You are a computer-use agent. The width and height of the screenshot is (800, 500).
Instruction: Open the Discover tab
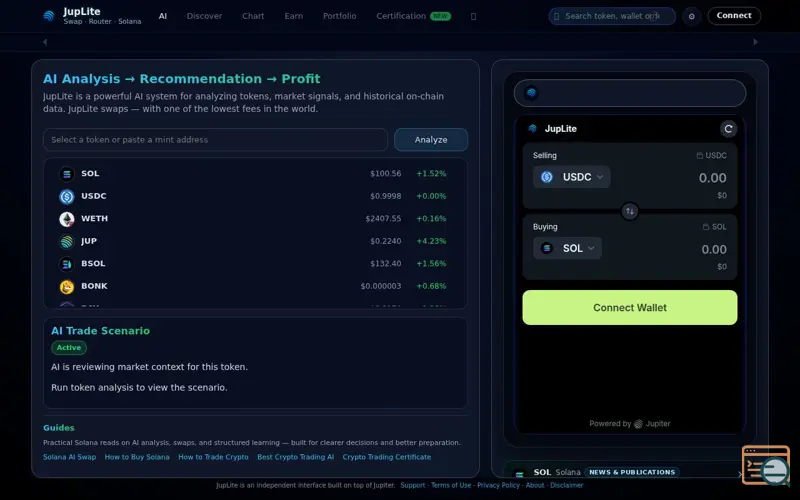[x=204, y=16]
